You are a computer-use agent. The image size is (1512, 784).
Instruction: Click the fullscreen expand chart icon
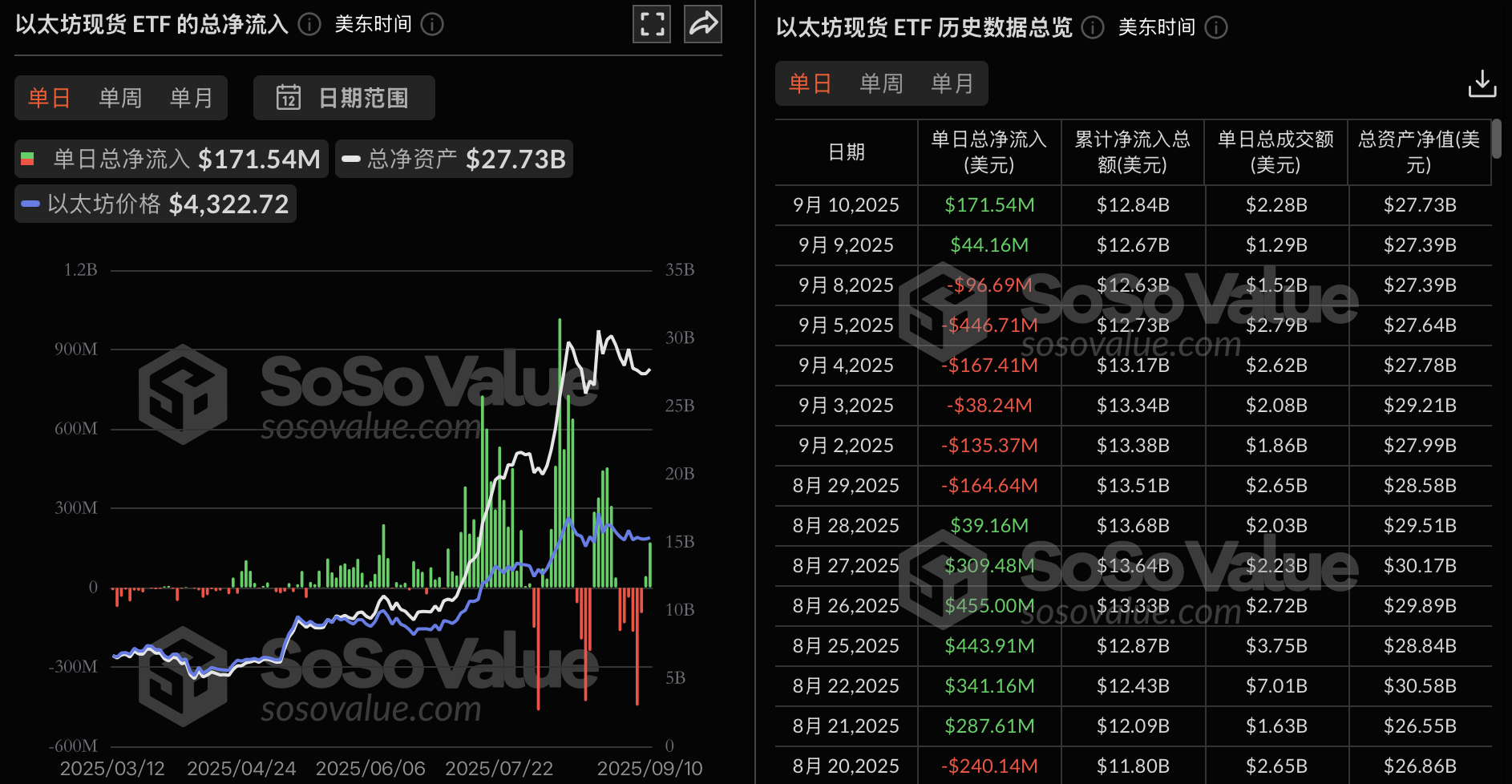(652, 23)
